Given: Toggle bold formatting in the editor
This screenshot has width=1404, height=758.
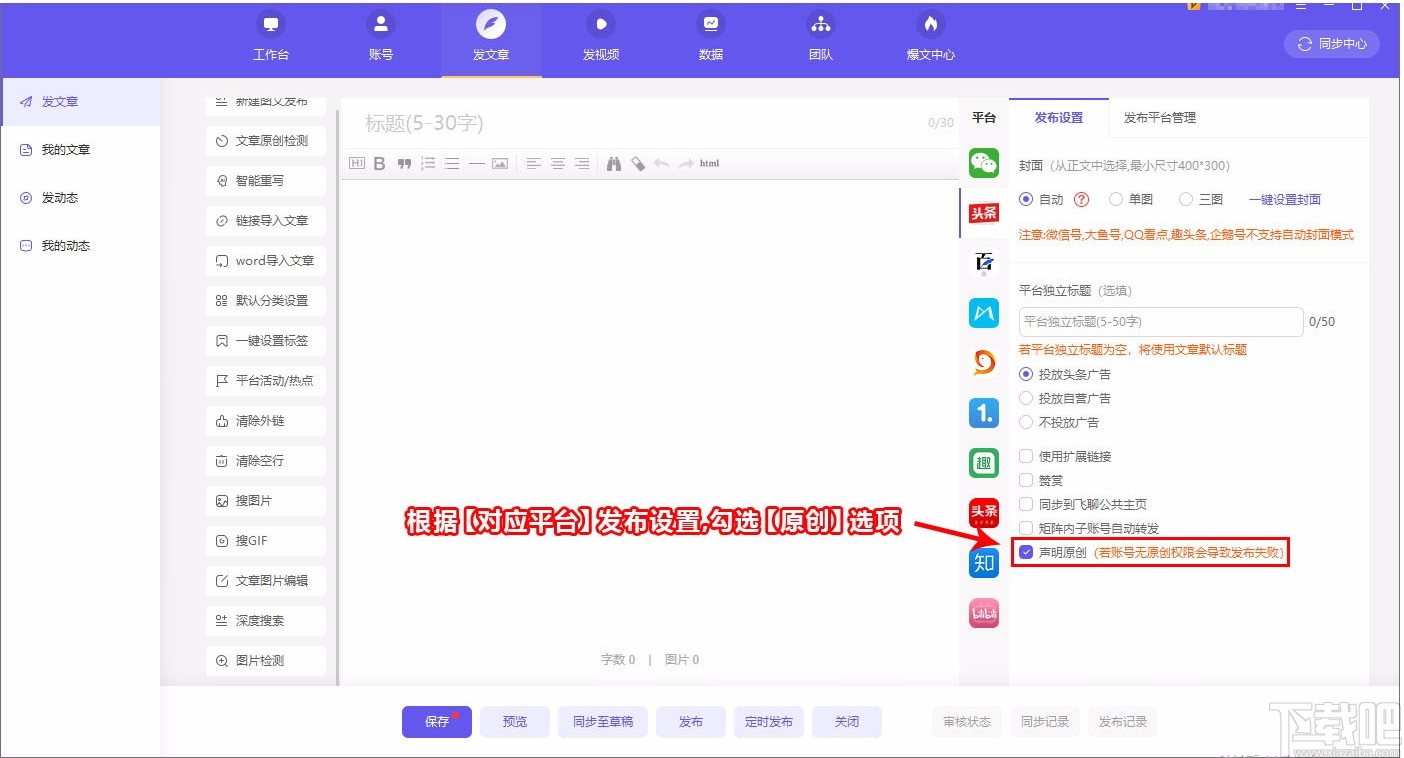Looking at the screenshot, I should pyautogui.click(x=378, y=163).
